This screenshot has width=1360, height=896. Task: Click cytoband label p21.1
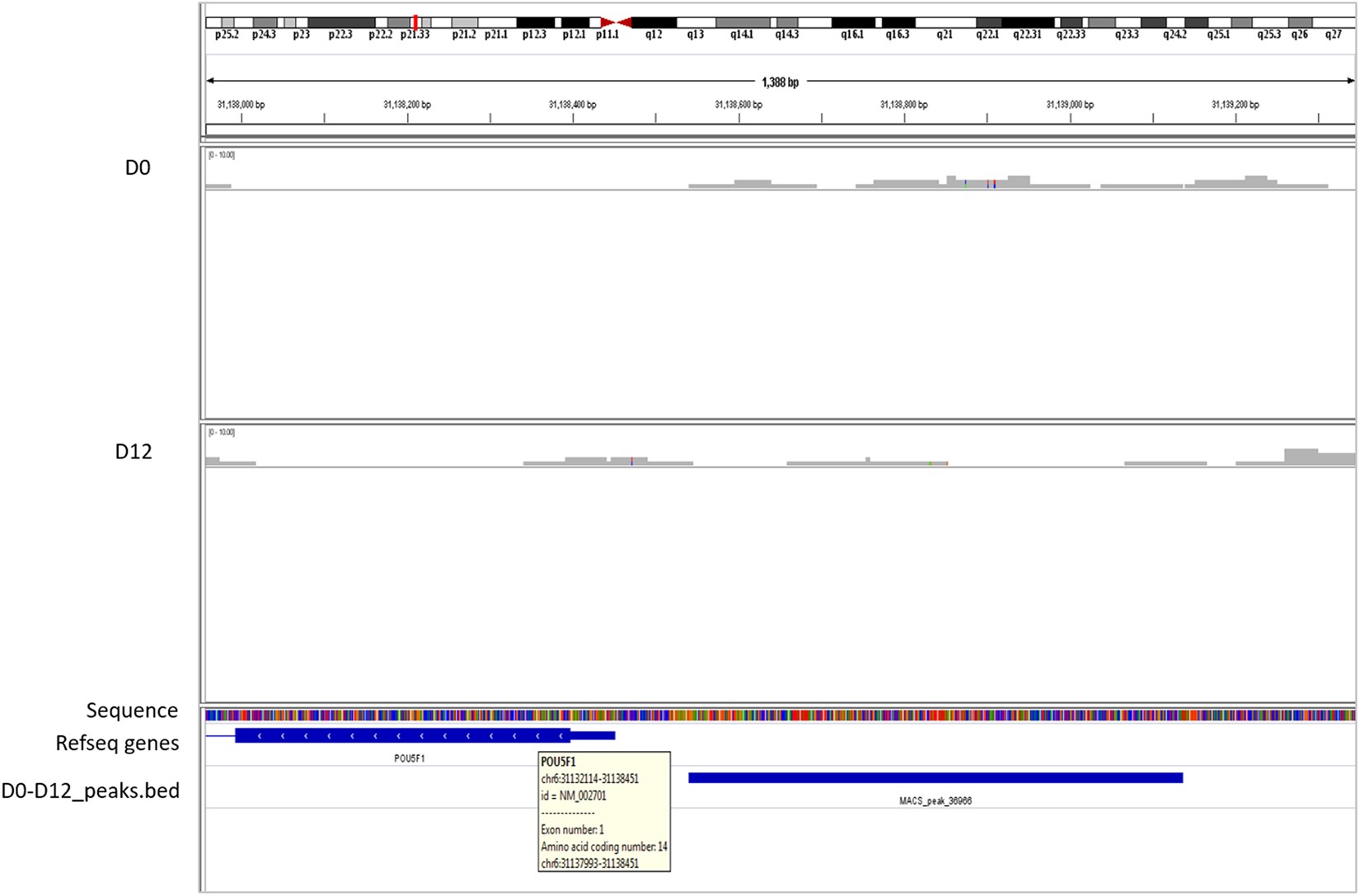pyautogui.click(x=496, y=35)
